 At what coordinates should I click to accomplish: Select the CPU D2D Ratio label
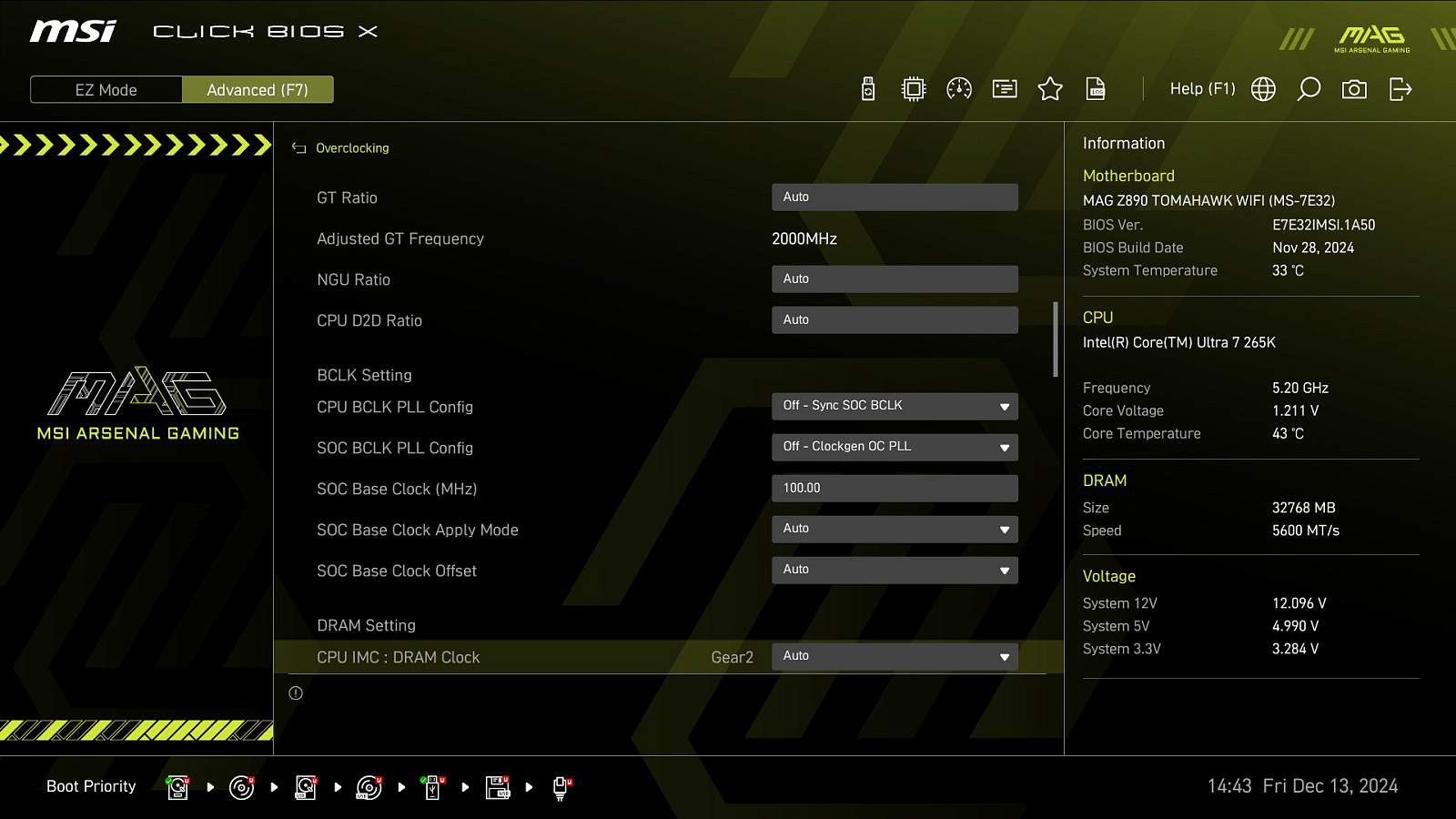[369, 320]
